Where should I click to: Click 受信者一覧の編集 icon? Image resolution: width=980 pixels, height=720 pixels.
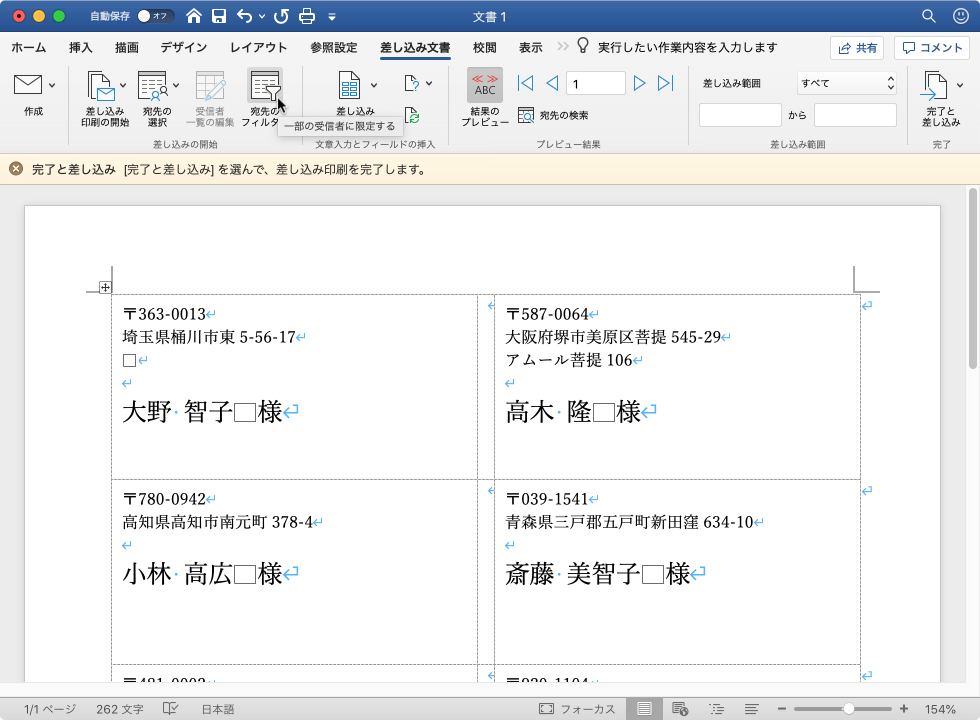click(x=210, y=86)
